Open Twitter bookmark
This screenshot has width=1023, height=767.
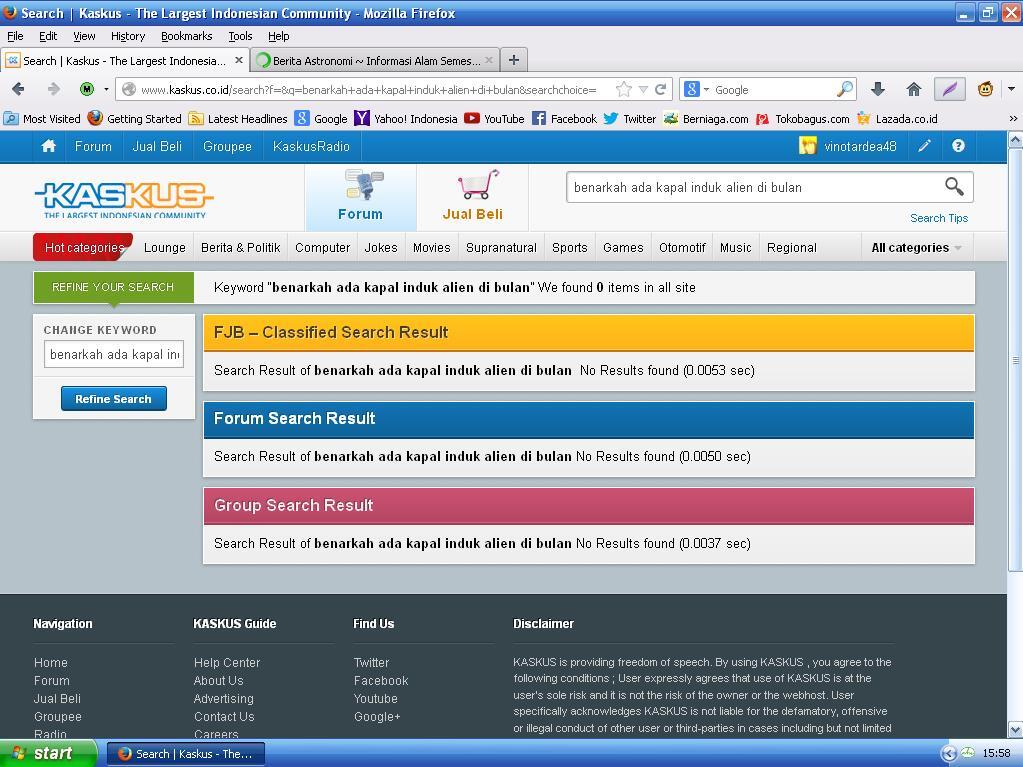[x=630, y=119]
